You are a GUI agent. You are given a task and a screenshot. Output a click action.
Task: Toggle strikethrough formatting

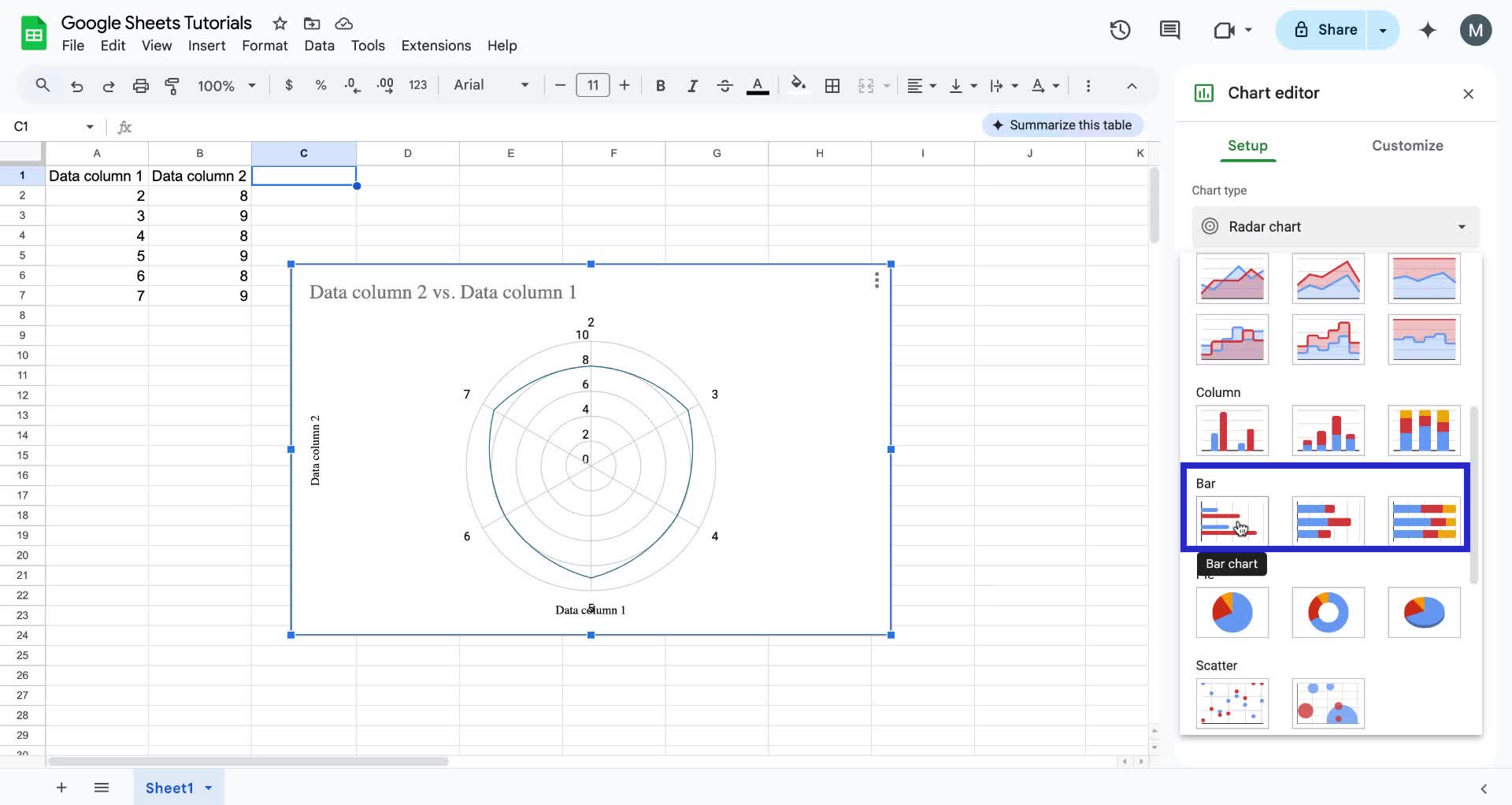click(x=724, y=85)
